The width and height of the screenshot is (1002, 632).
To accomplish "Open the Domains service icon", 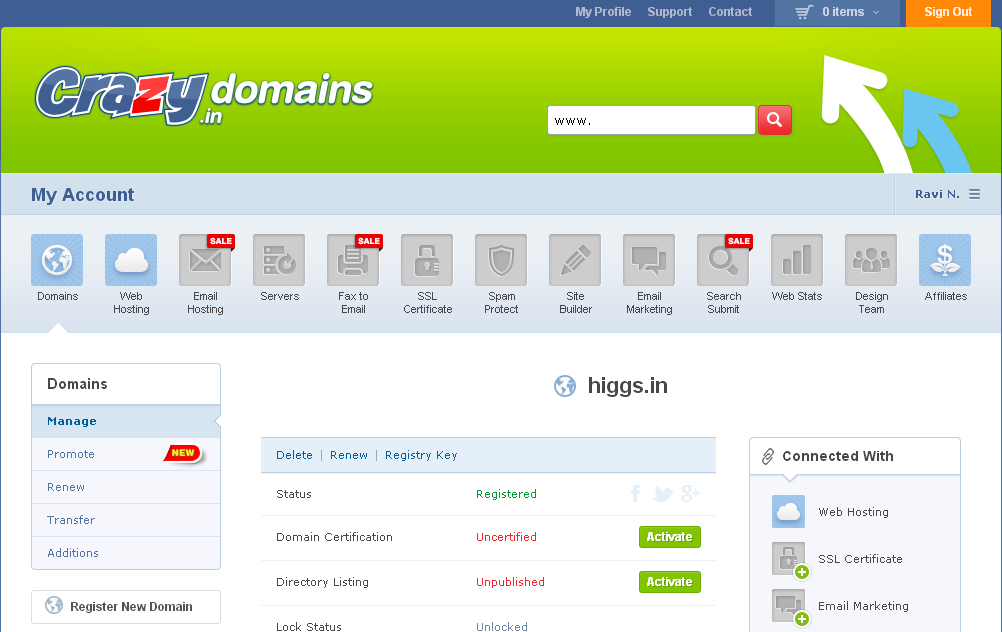I will tap(57, 260).
